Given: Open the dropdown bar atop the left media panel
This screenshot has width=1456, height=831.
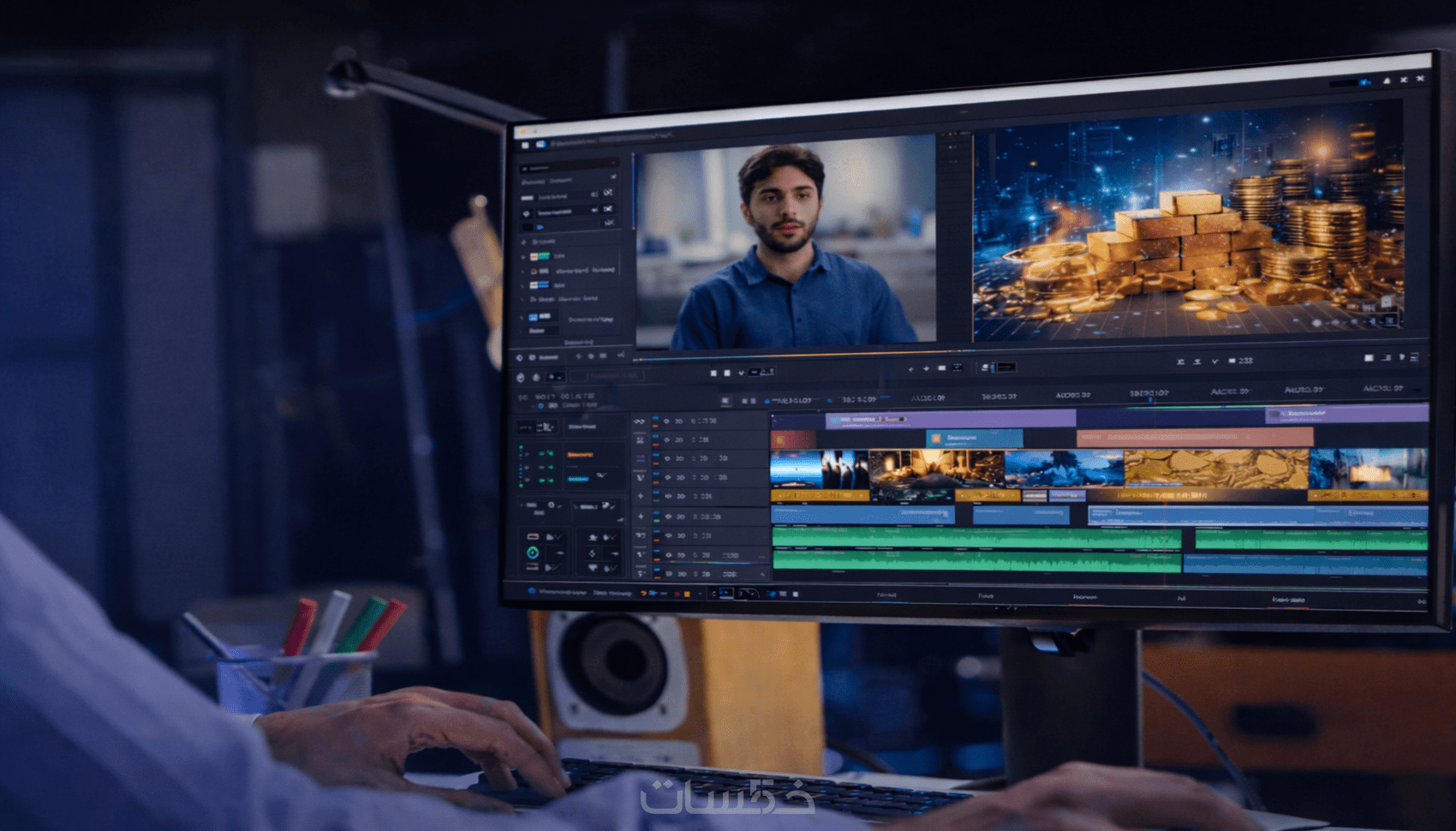Looking at the screenshot, I should click(569, 167).
